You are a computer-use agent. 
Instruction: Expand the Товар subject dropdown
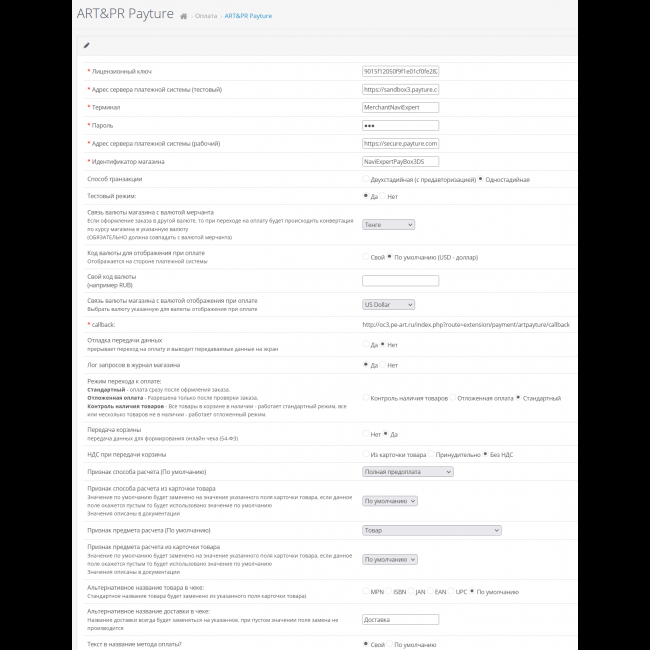tap(431, 530)
